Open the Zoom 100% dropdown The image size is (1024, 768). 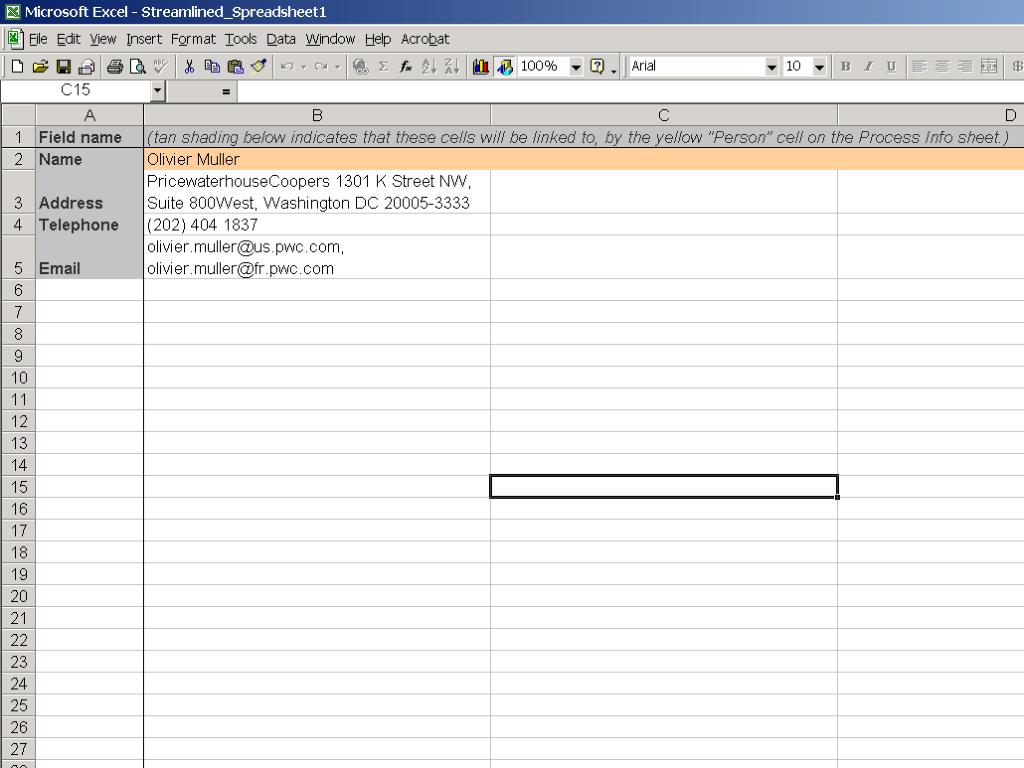(x=576, y=67)
